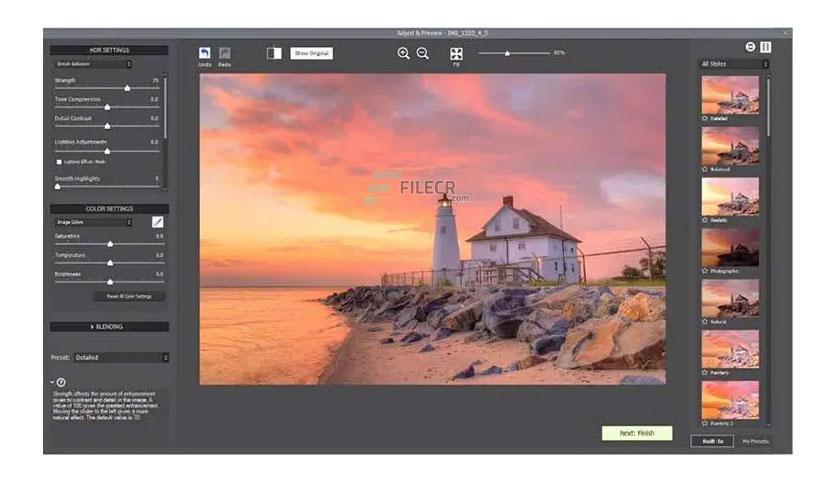The image size is (836, 484).
Task: Switch to the My Presets tab
Action: point(755,441)
